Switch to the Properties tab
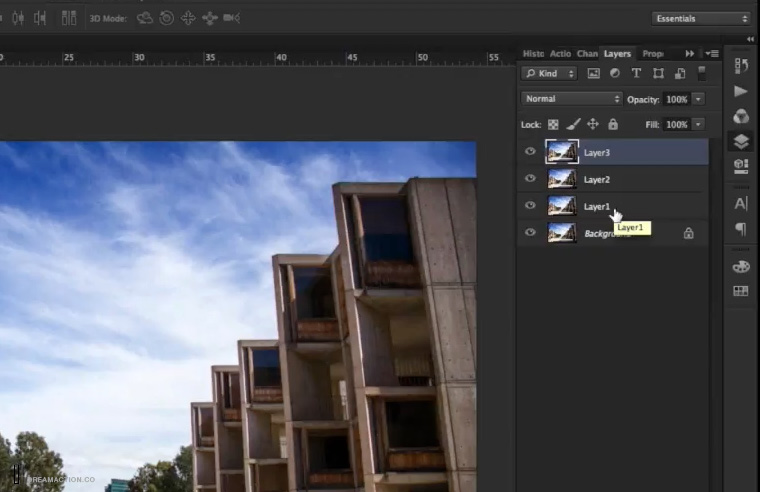The image size is (760, 492). coord(652,54)
